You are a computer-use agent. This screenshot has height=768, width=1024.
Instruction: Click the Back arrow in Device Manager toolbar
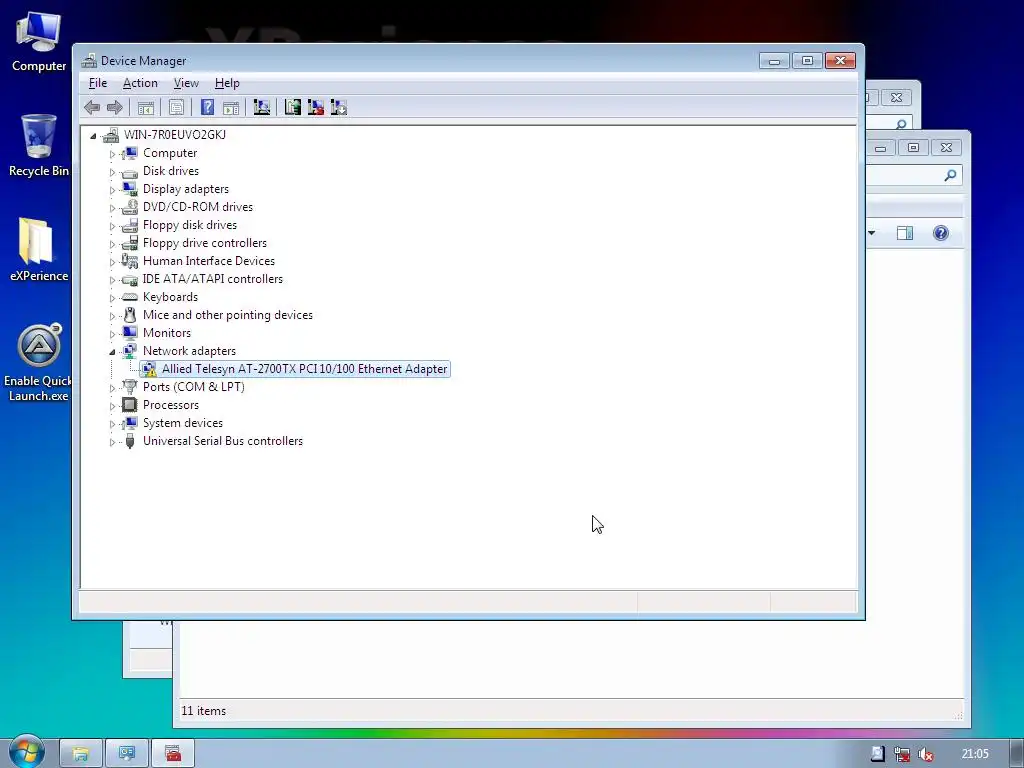(92, 107)
